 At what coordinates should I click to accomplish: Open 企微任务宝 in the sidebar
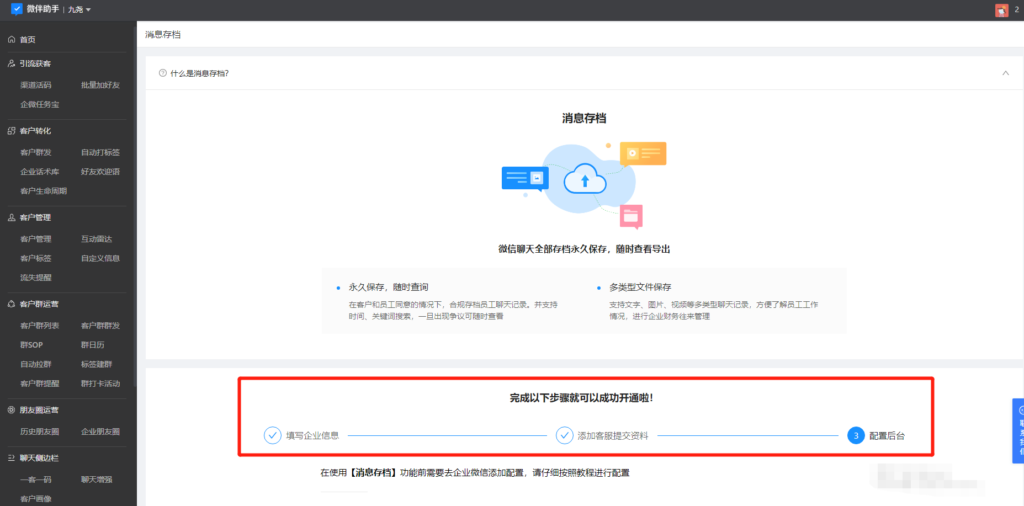tap(40, 104)
